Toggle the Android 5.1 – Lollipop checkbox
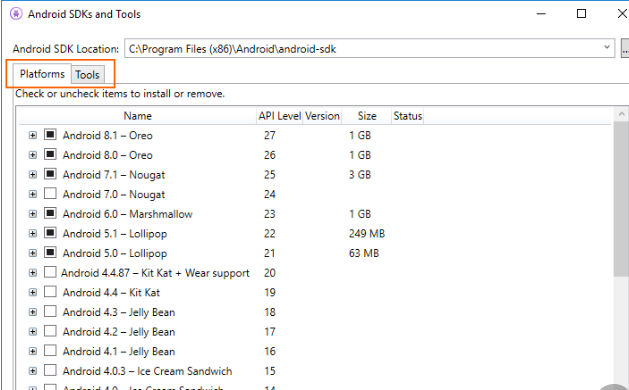Screen dimensions: 629x390 click(50, 233)
